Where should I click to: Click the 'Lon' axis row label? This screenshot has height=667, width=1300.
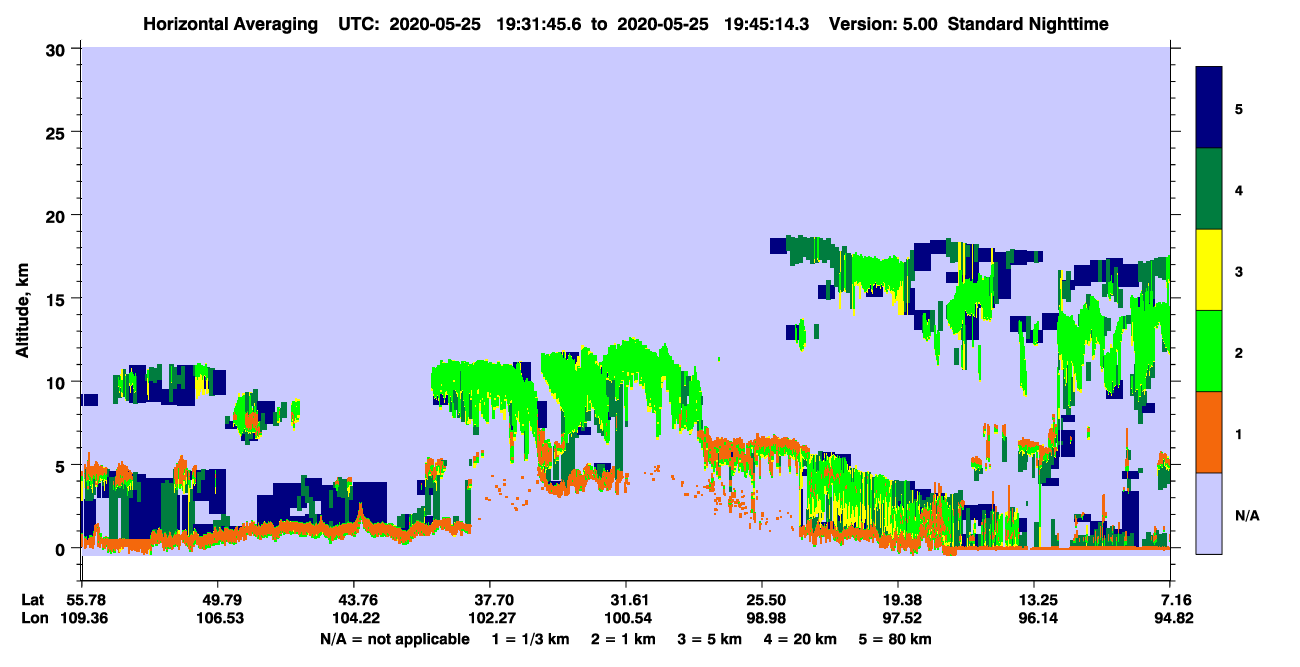point(34,618)
